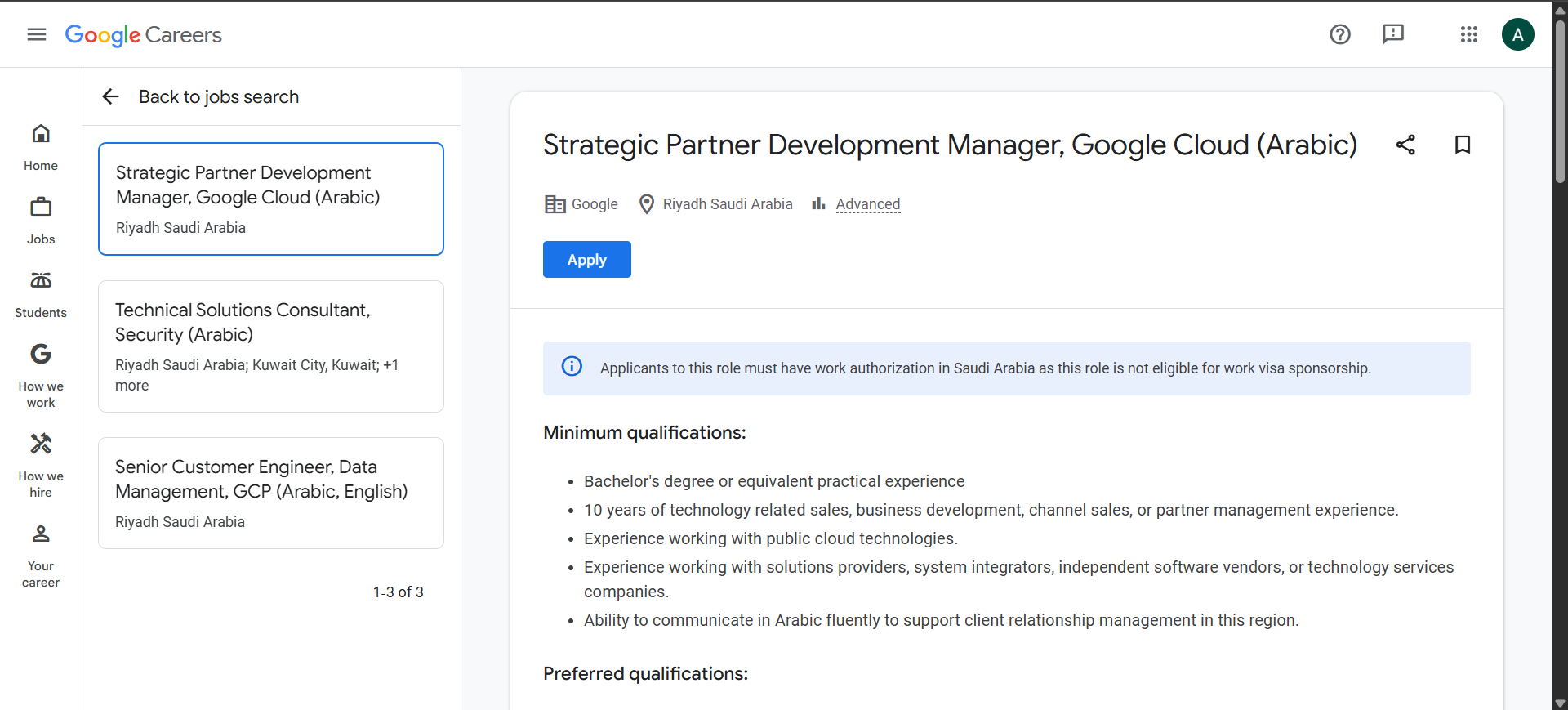This screenshot has height=710, width=1568.
Task: Click the back arrow icon
Action: tap(110, 96)
